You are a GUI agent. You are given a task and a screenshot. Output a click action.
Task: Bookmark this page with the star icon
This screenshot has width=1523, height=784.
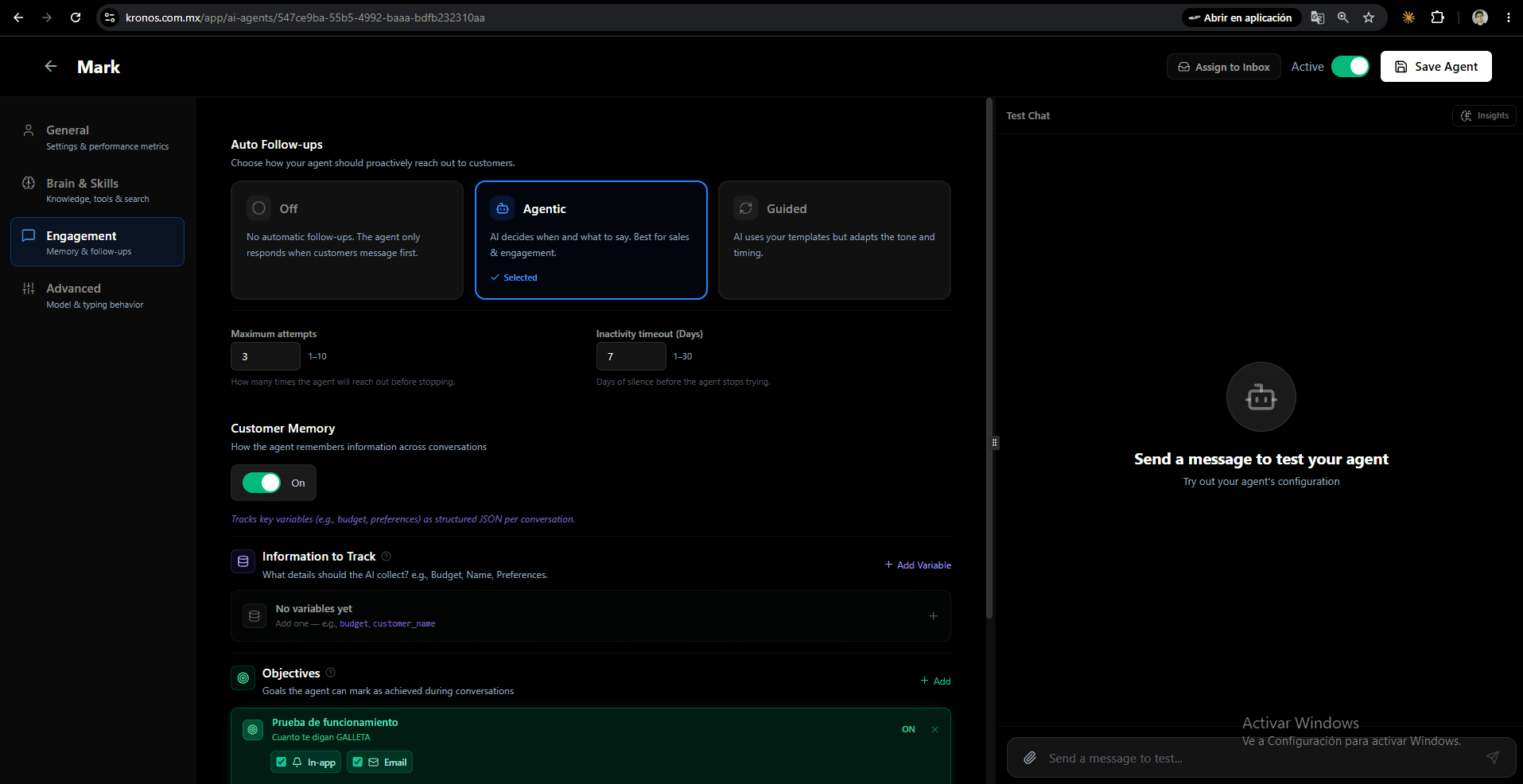1369,17
